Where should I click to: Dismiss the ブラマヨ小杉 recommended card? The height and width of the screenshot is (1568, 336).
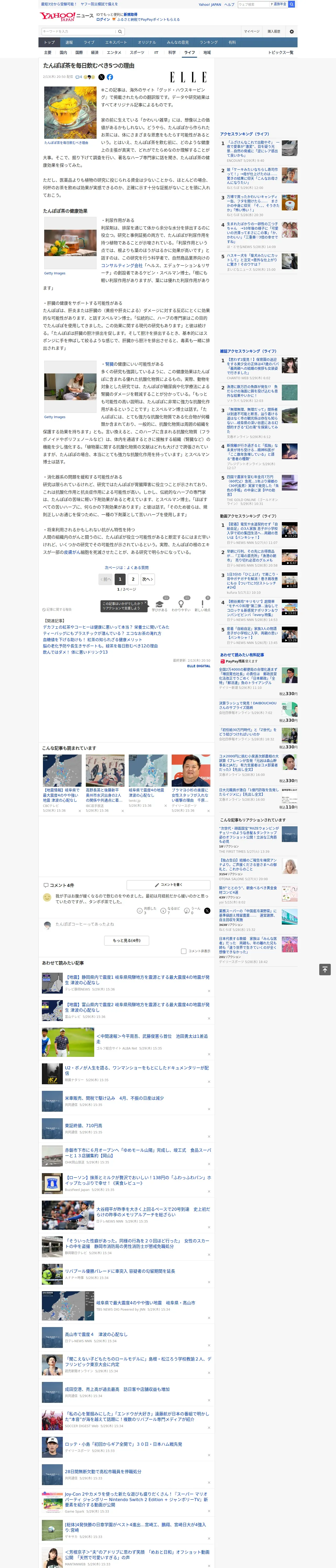point(209,811)
